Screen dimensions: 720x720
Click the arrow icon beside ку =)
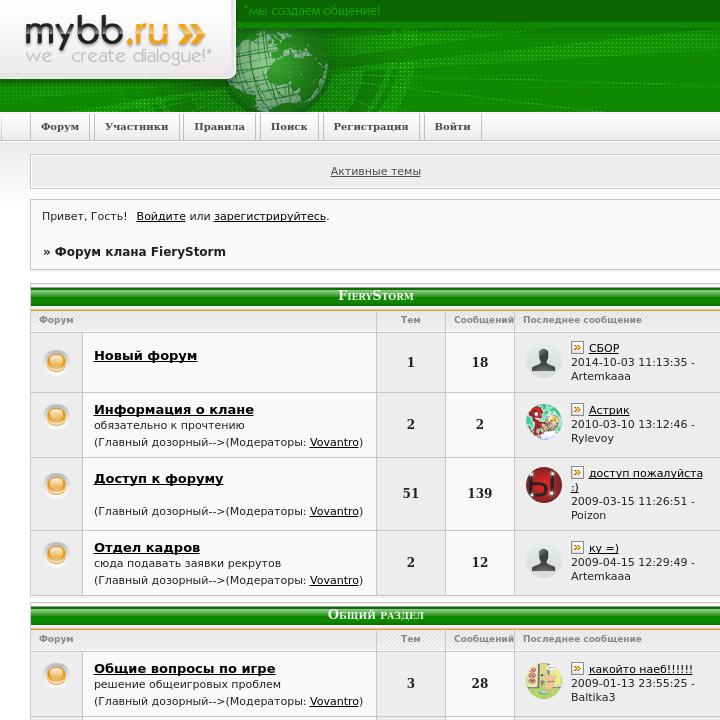(x=577, y=547)
